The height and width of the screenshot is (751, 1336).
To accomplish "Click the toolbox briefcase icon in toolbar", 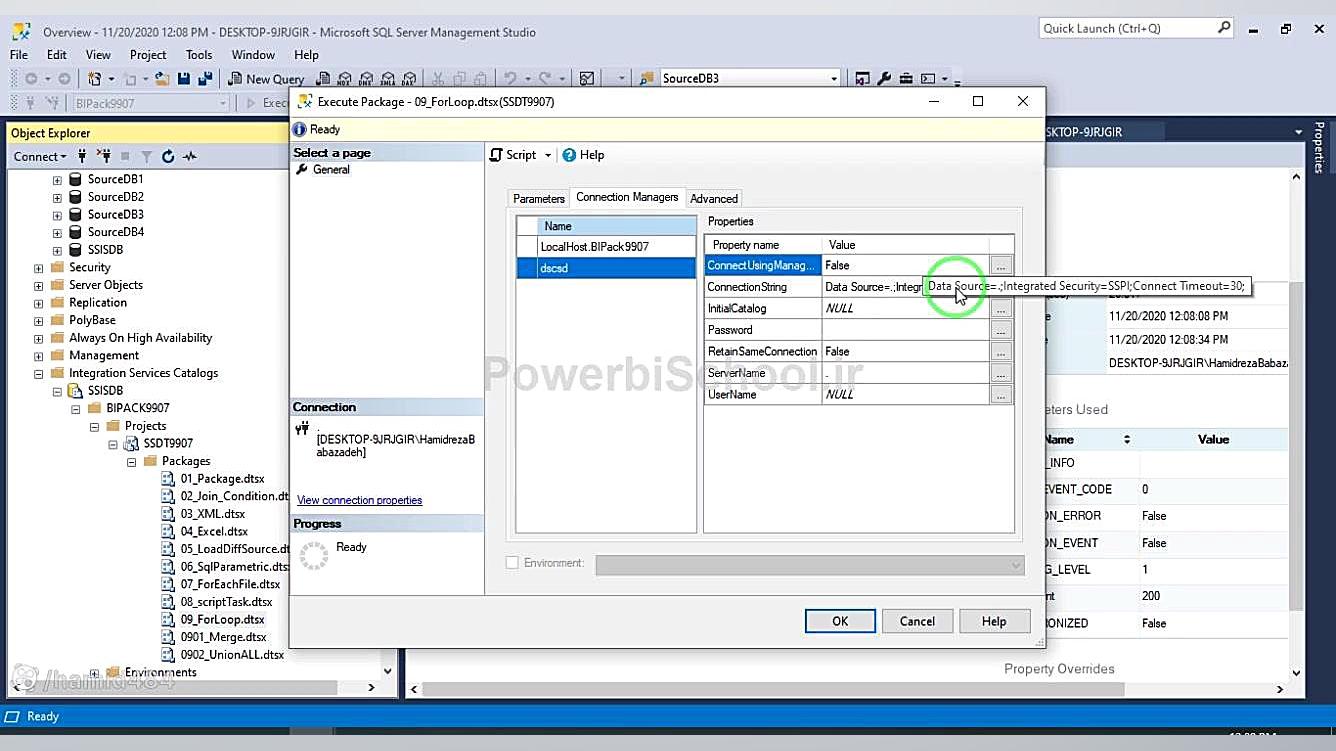I will [906, 79].
